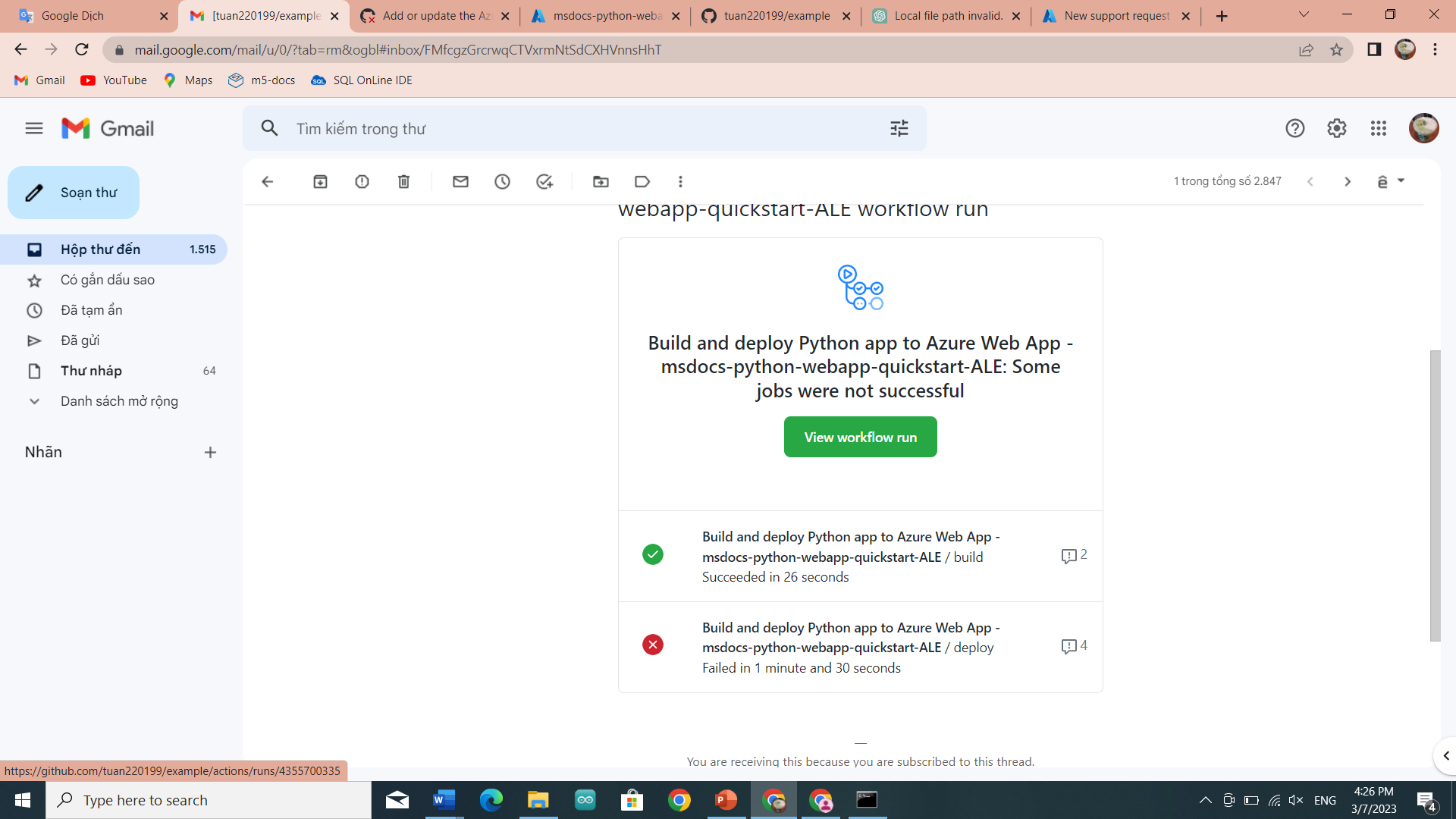Open Chrome side panel icon
This screenshot has height=819, width=1456.
coord(1374,50)
